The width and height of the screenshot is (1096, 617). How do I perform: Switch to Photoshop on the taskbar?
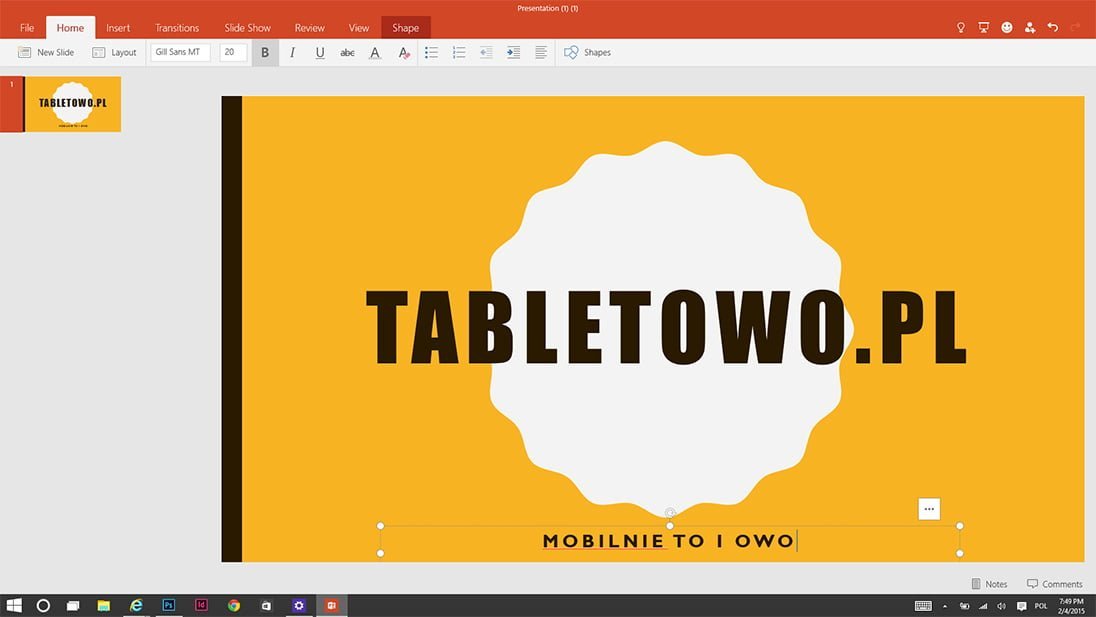coord(168,606)
